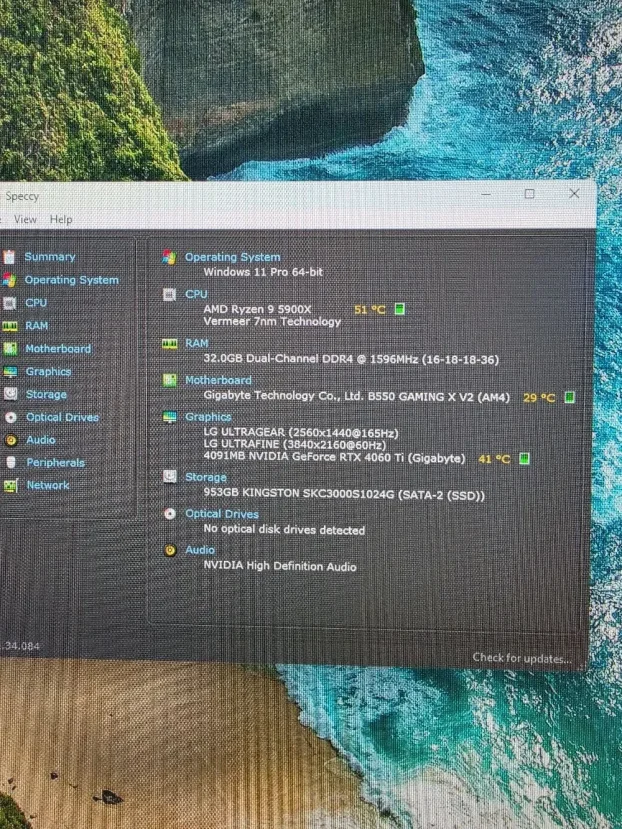Click the CPU icon beside the CPU heading
Viewport: 622px width, 829px height.
[x=169, y=294]
